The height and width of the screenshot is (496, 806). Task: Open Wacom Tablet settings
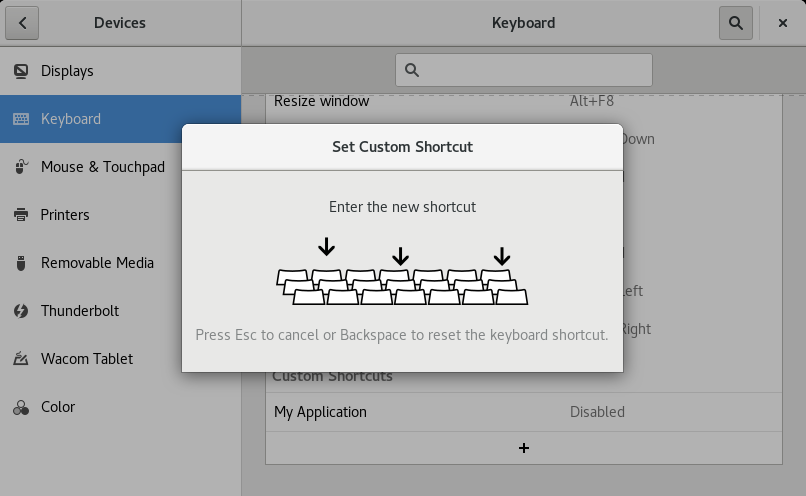86,359
